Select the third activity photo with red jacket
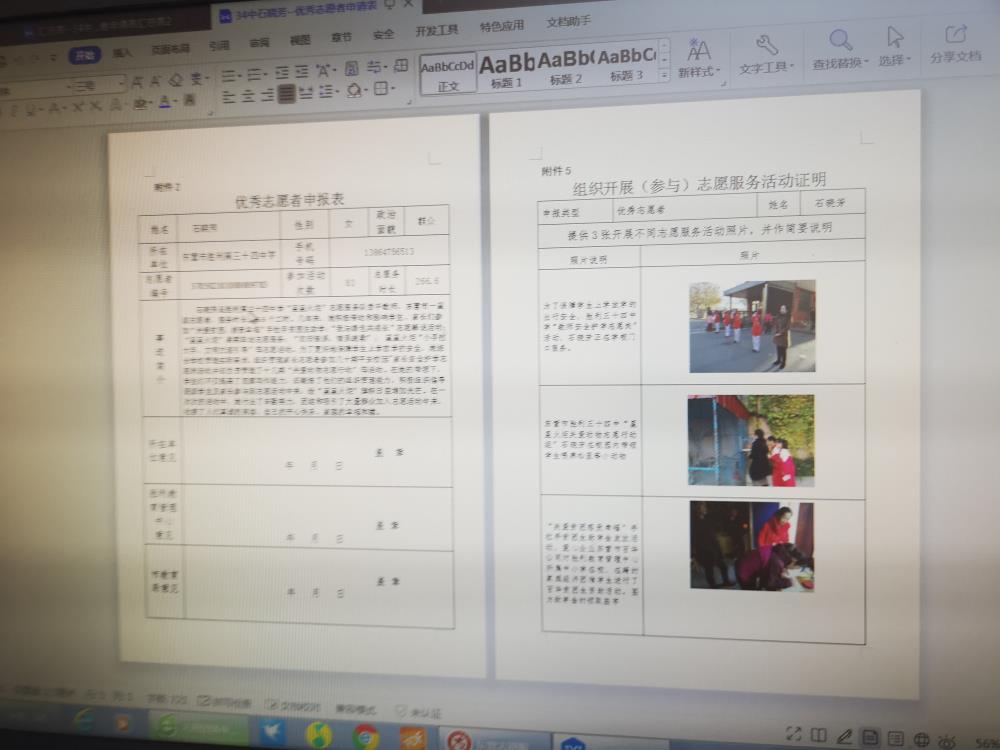The height and width of the screenshot is (750, 1000). click(752, 546)
